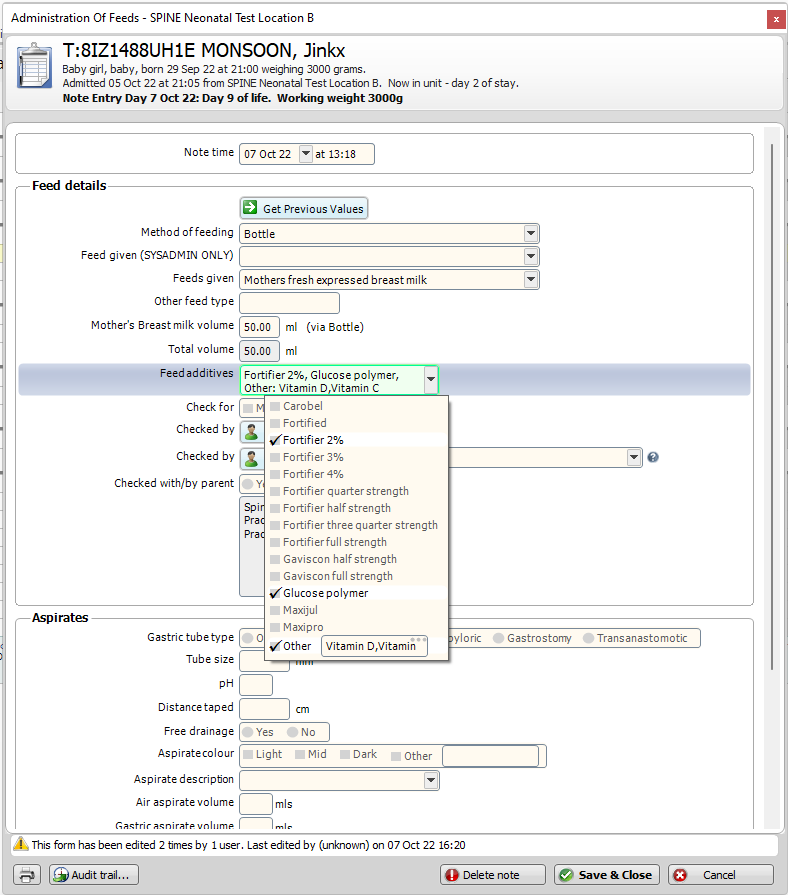
Task: Edit the Other additive text field
Action: (x=374, y=646)
